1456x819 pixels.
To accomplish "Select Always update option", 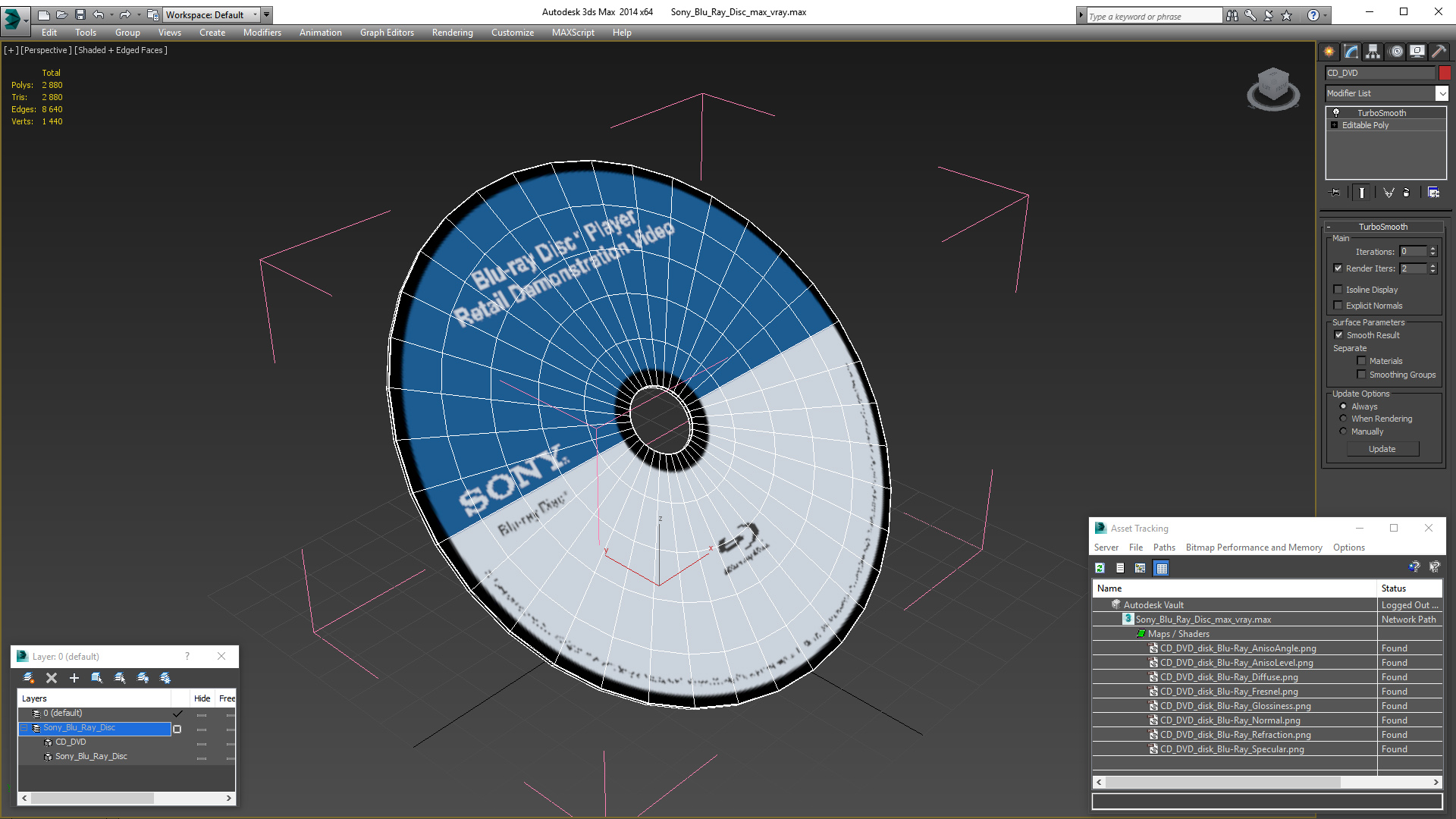I will coord(1343,406).
